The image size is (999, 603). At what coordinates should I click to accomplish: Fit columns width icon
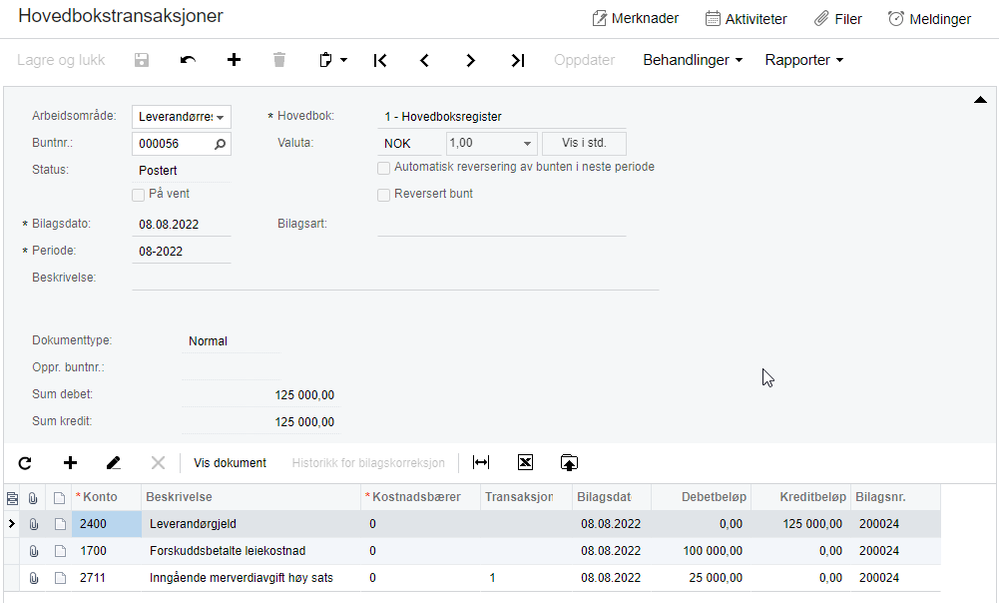pos(481,462)
